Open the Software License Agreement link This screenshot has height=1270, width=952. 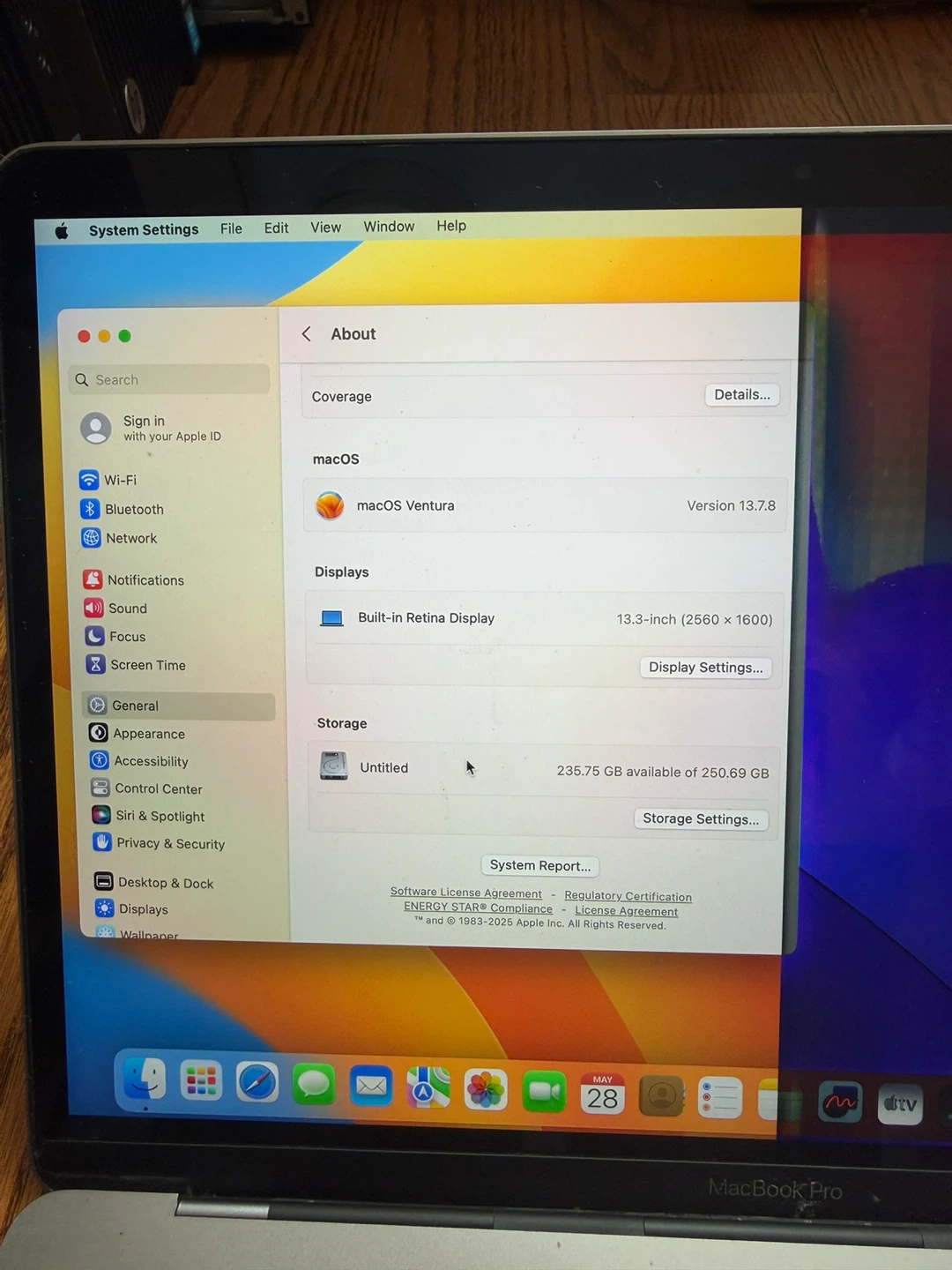tap(466, 893)
